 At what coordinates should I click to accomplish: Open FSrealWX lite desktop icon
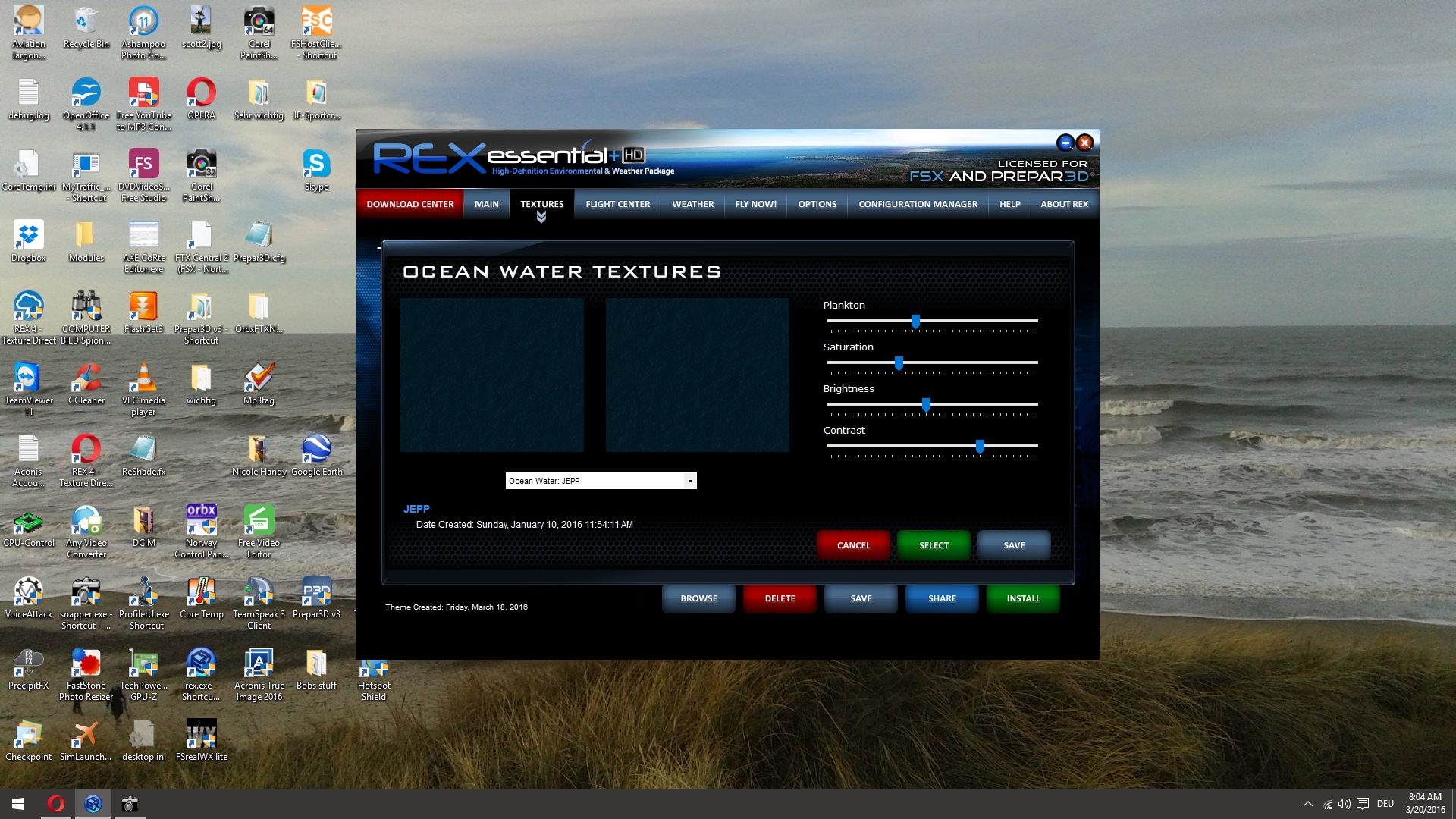202,740
